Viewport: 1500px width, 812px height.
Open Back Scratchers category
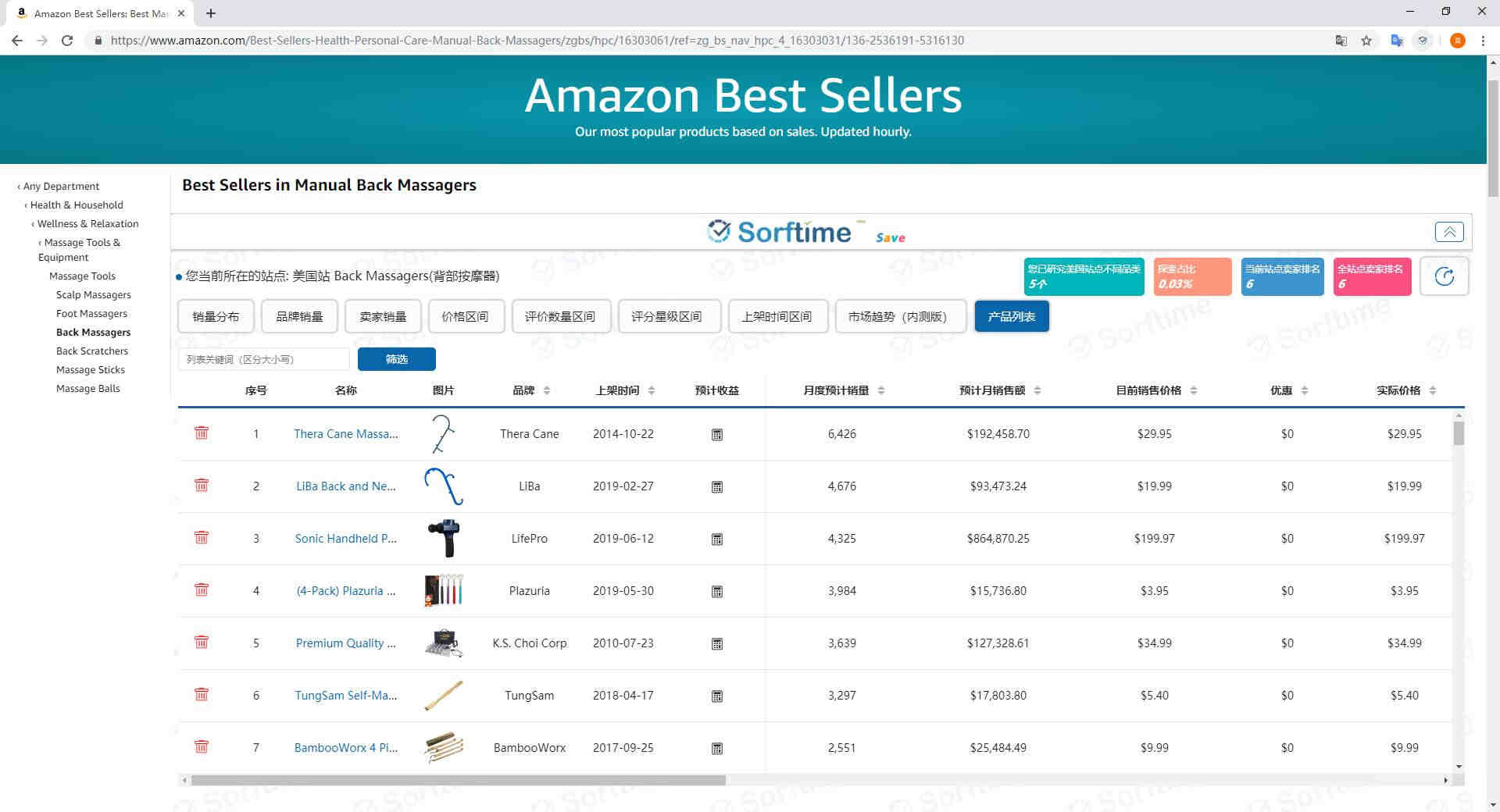tap(92, 351)
